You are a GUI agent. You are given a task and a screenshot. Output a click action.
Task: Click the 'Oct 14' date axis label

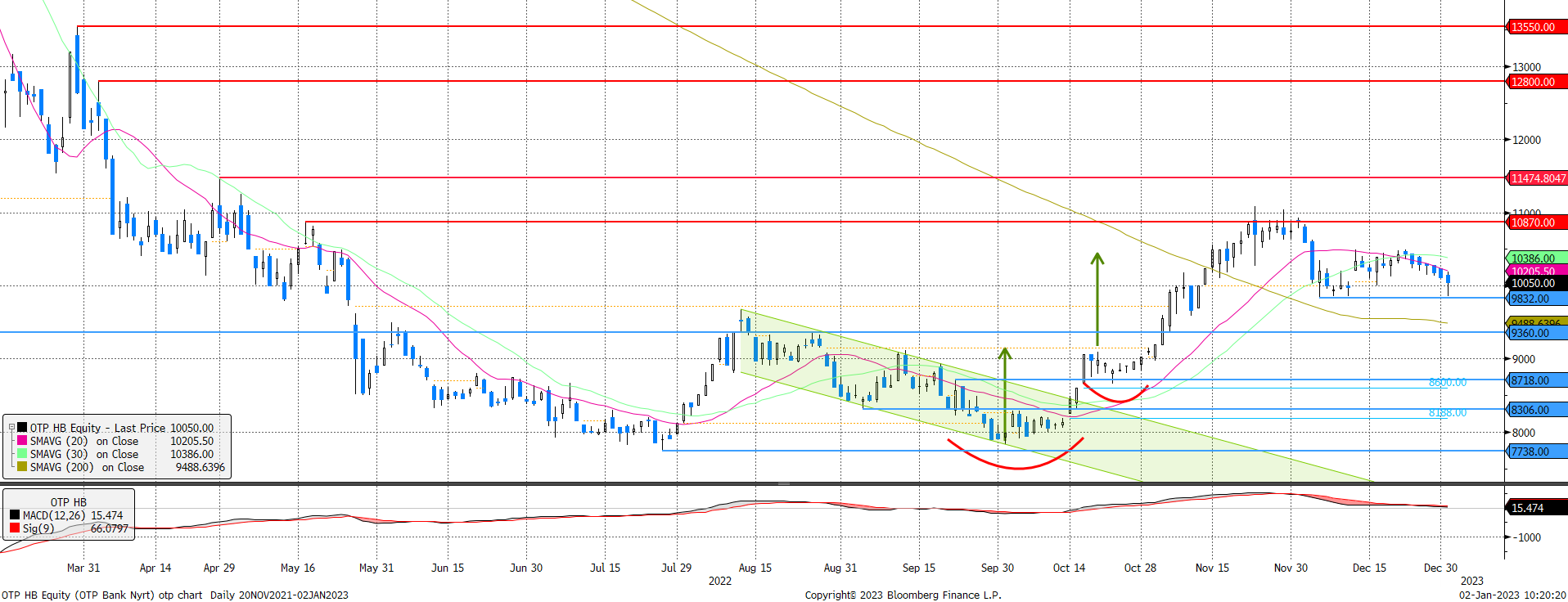1070,568
